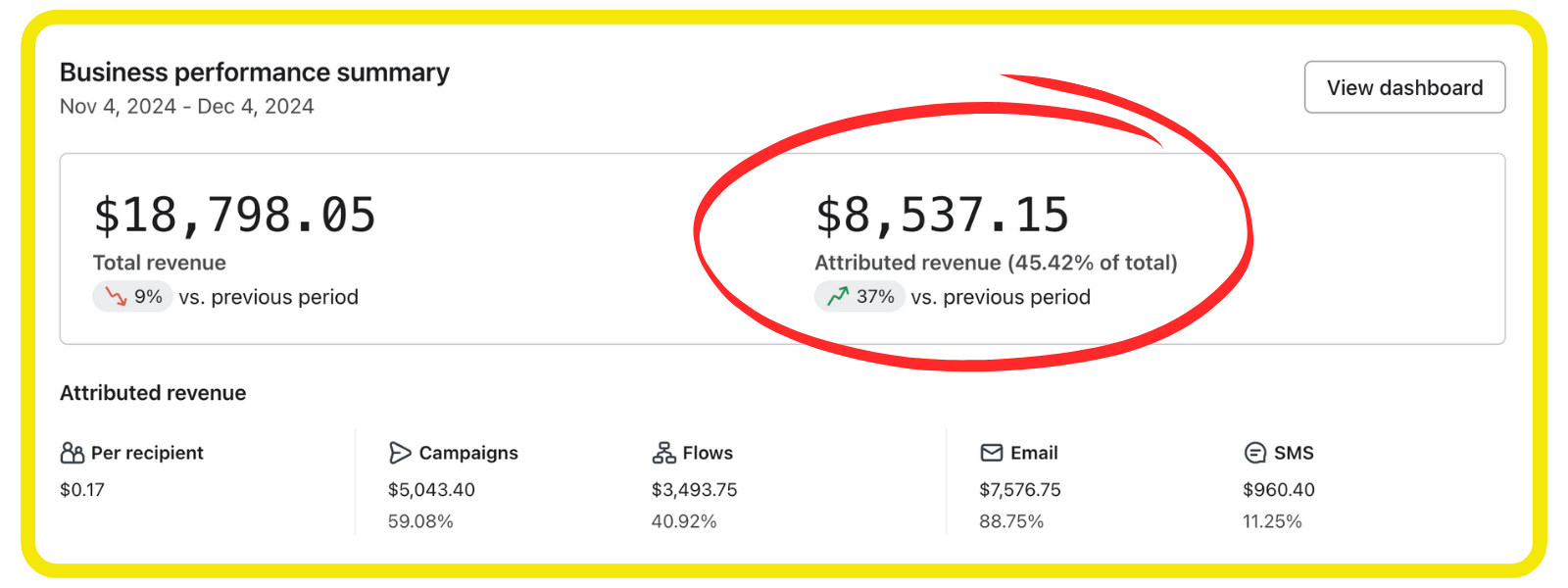Click the View dashboard button
Viewport: 1568px width, 588px height.
point(1403,88)
